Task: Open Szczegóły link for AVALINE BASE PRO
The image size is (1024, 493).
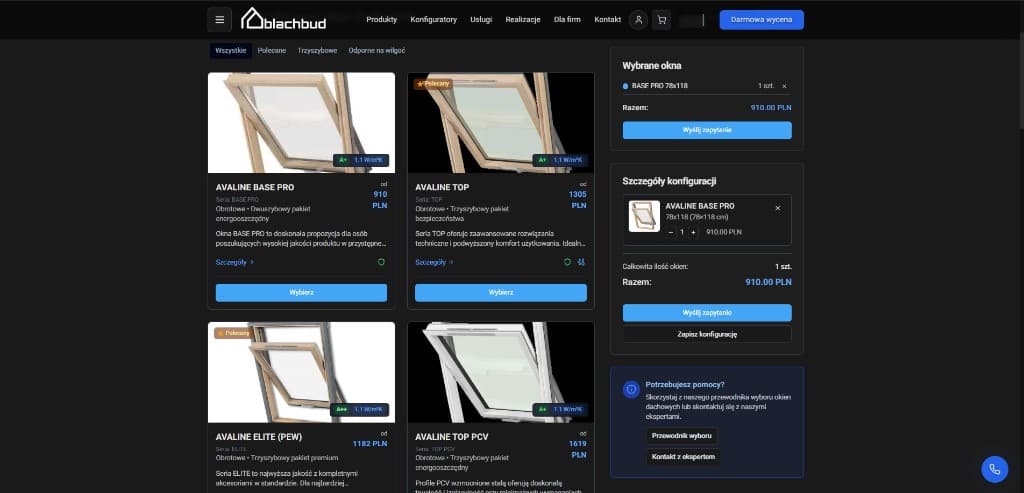Action: click(x=234, y=262)
